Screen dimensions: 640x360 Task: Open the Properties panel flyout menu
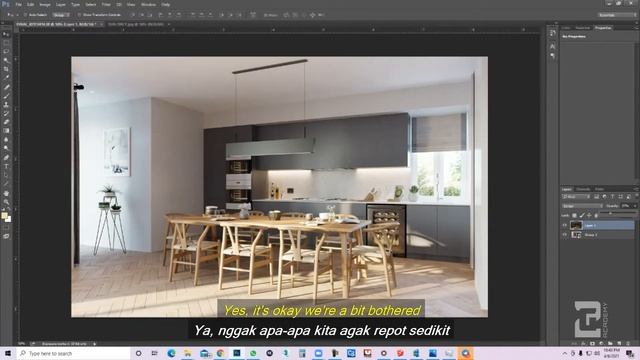point(636,28)
